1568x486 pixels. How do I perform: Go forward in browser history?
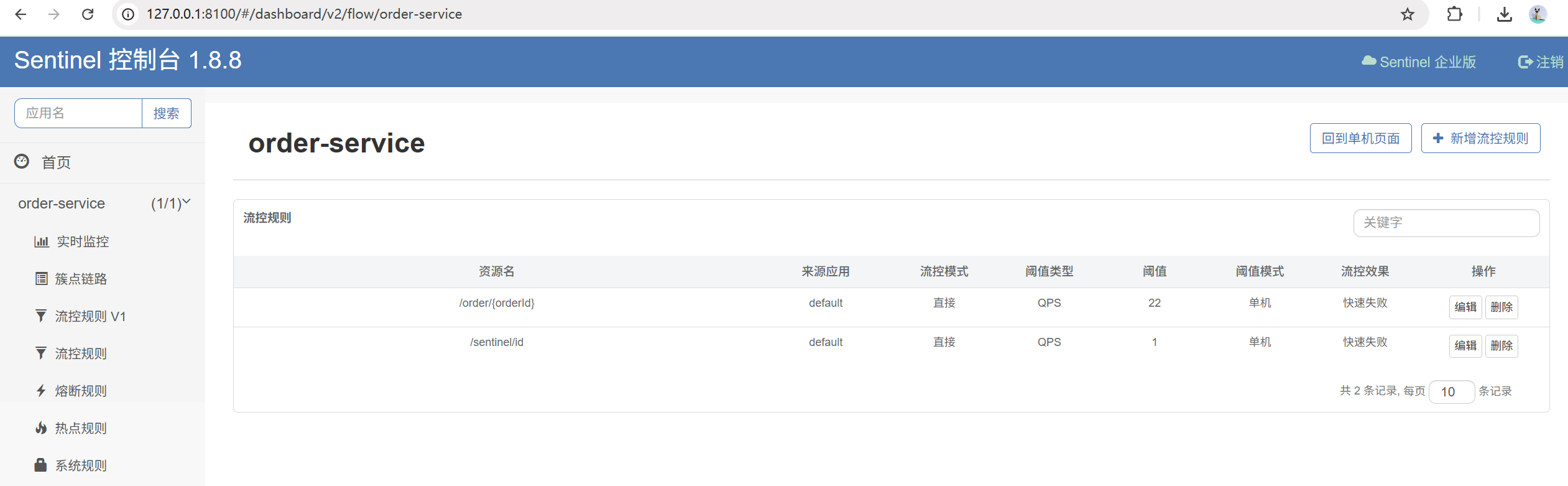tap(54, 14)
